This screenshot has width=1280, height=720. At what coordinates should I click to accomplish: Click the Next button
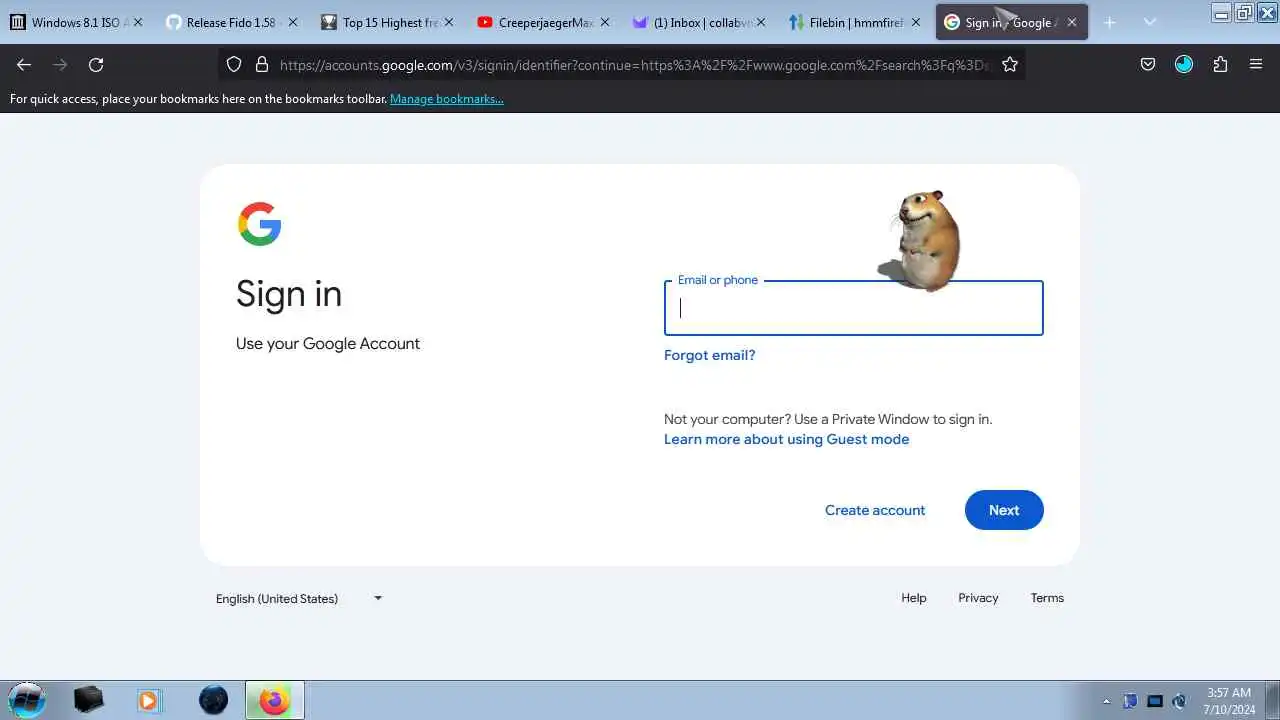1004,510
